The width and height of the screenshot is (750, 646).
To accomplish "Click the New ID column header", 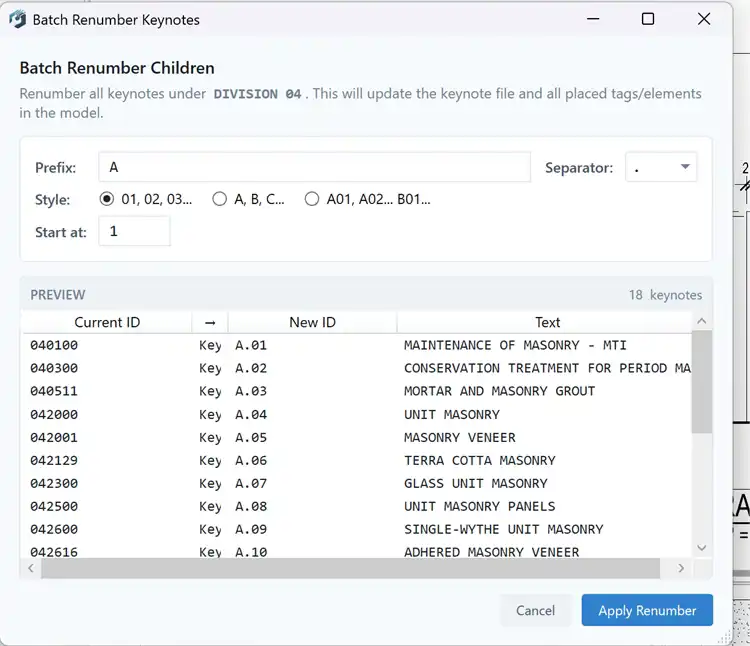I will (312, 322).
